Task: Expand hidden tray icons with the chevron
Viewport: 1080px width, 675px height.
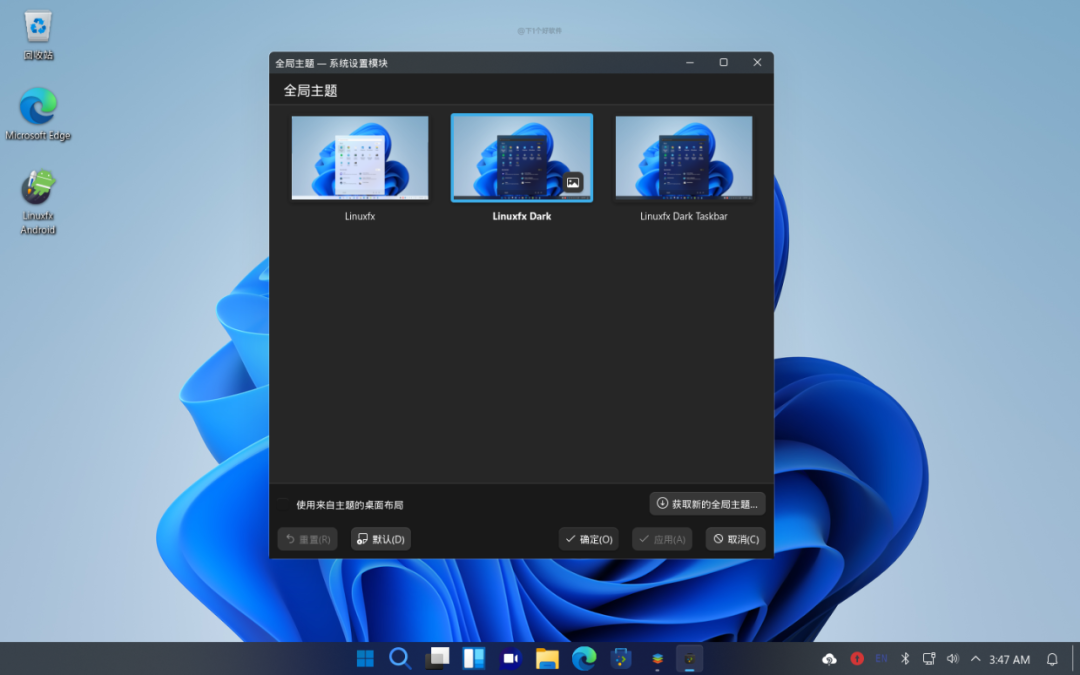Action: pos(974,659)
